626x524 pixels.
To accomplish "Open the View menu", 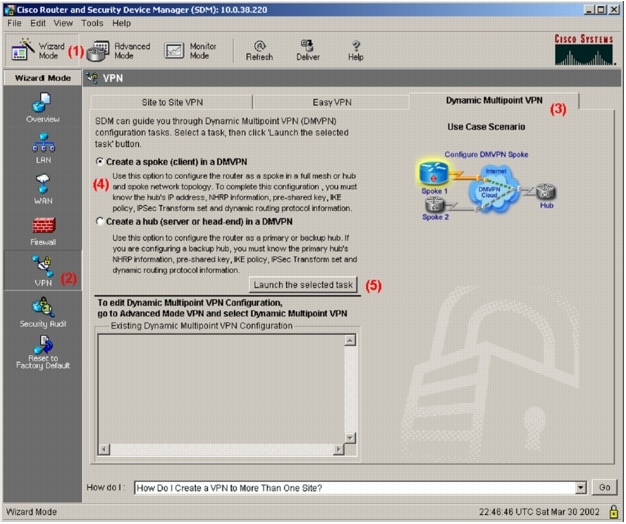I will (x=63, y=23).
